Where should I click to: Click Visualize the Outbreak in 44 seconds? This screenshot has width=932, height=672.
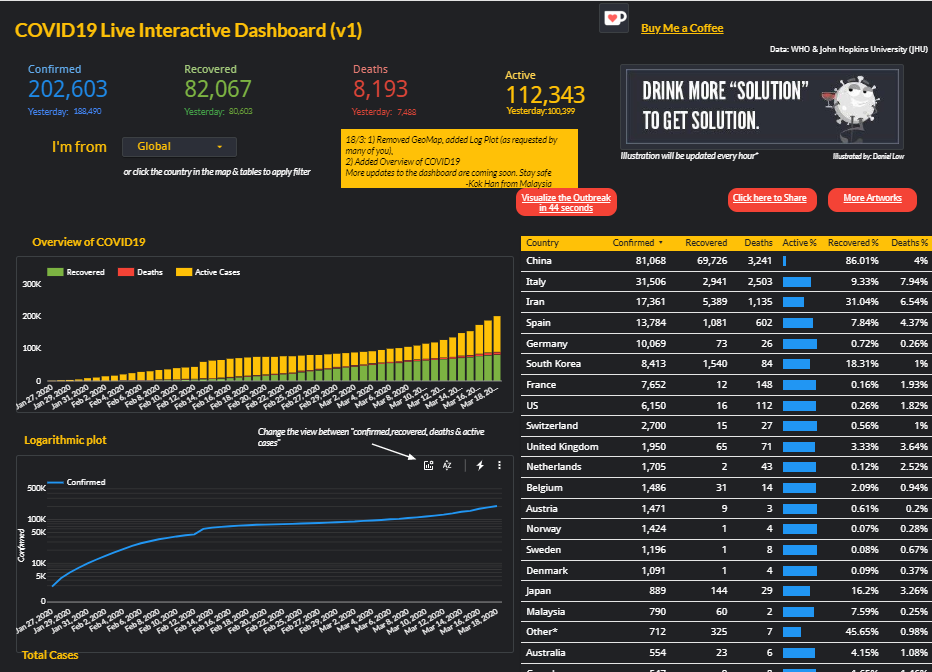click(566, 203)
